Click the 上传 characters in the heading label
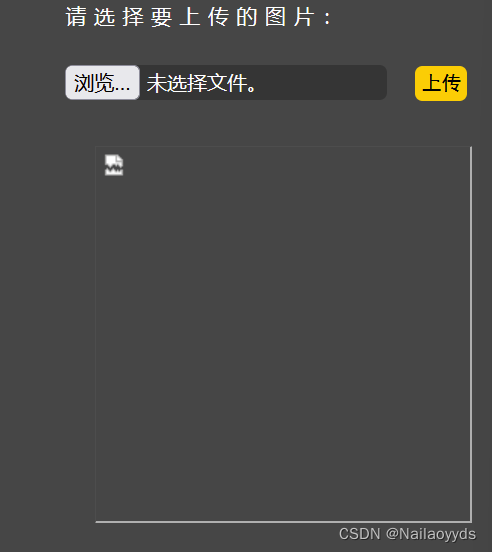This screenshot has width=492, height=552. 204,17
